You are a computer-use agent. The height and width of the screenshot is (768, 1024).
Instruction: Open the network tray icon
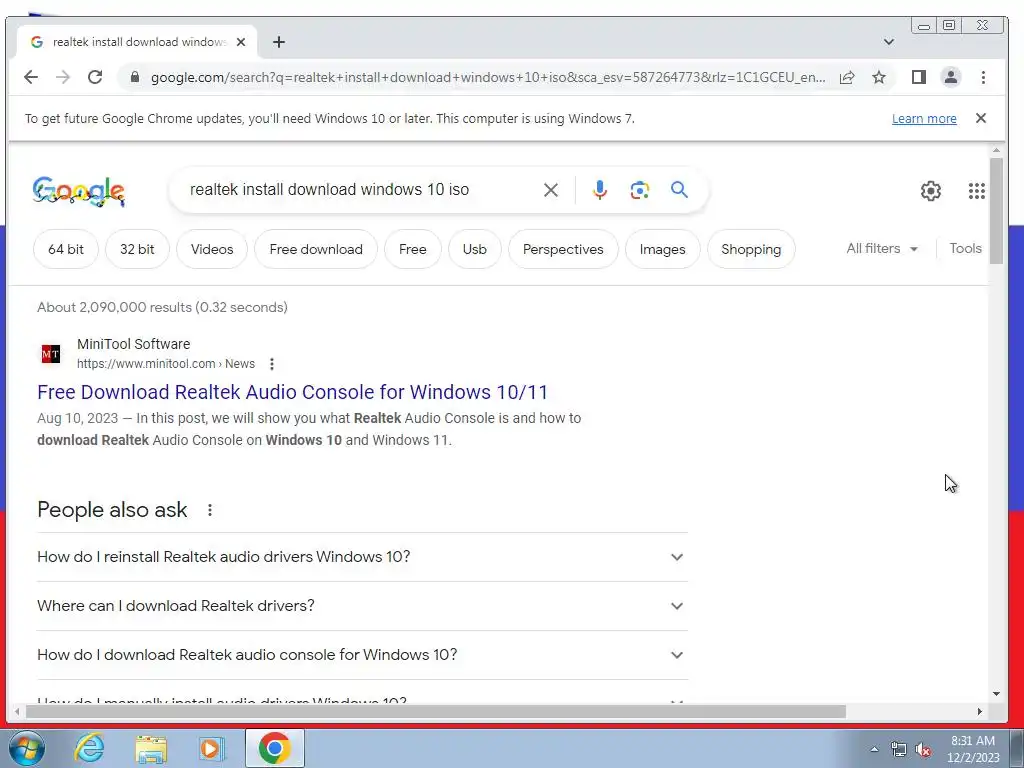pos(899,750)
